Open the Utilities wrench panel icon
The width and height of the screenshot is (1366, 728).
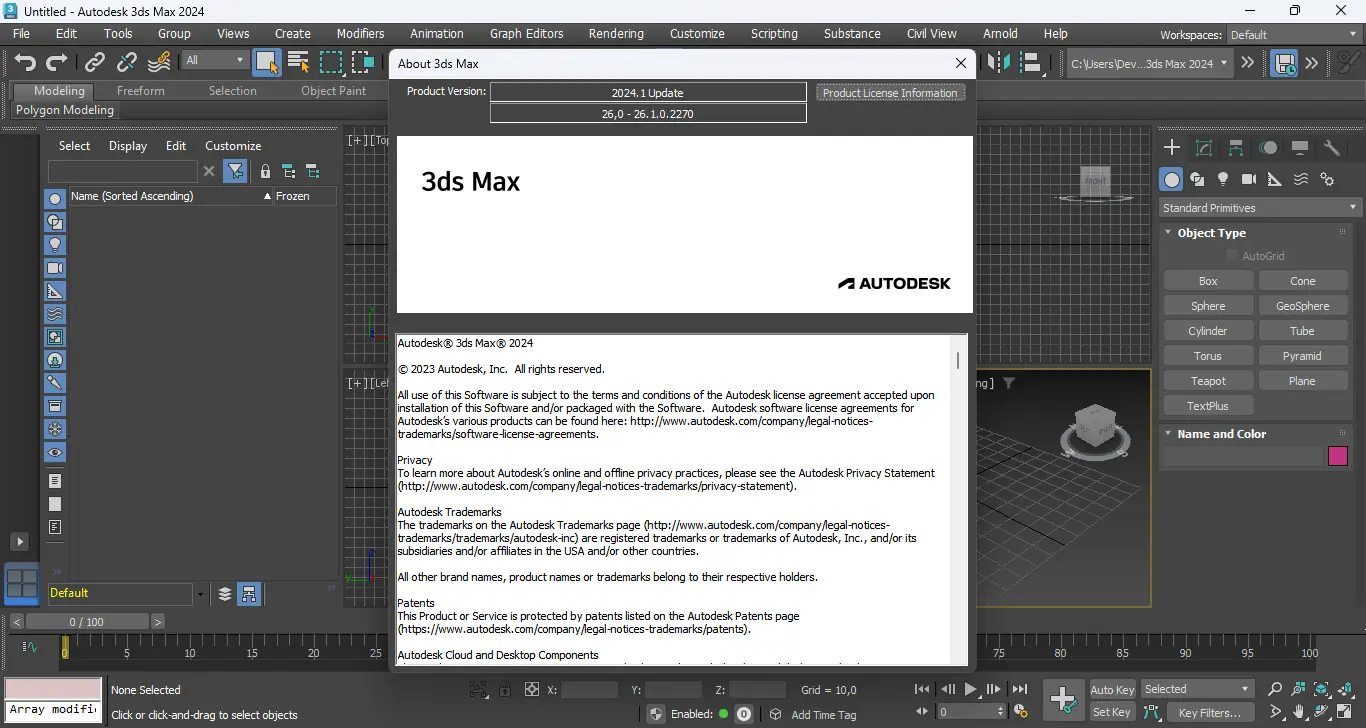pyautogui.click(x=1332, y=148)
